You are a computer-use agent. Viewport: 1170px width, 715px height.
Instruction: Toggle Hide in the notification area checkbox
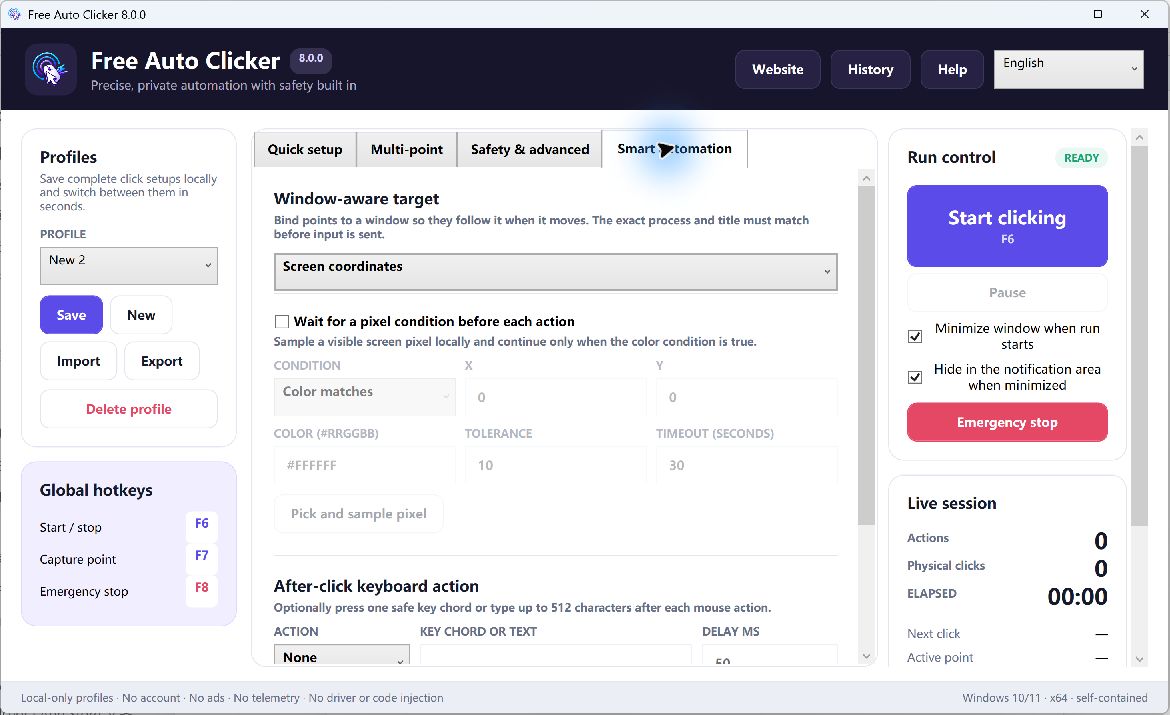coord(915,378)
